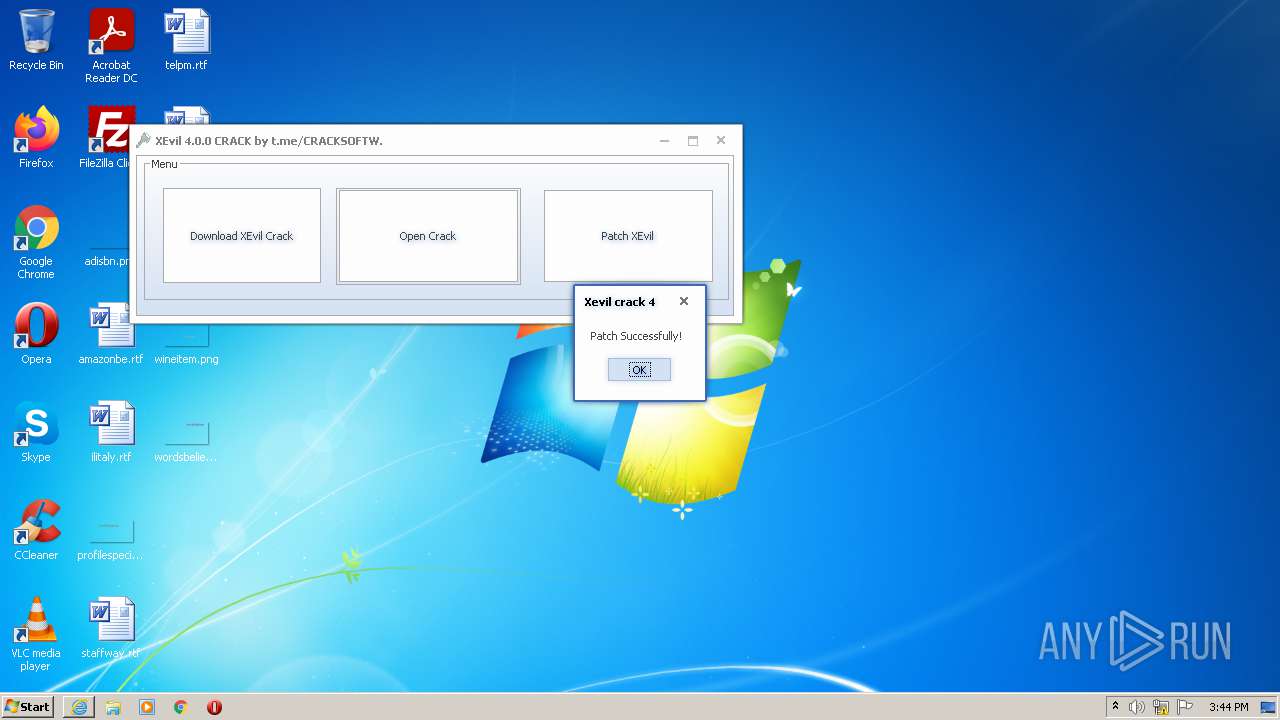The width and height of the screenshot is (1280, 720).
Task: Open File Explorer from the taskbar
Action: pos(113,707)
